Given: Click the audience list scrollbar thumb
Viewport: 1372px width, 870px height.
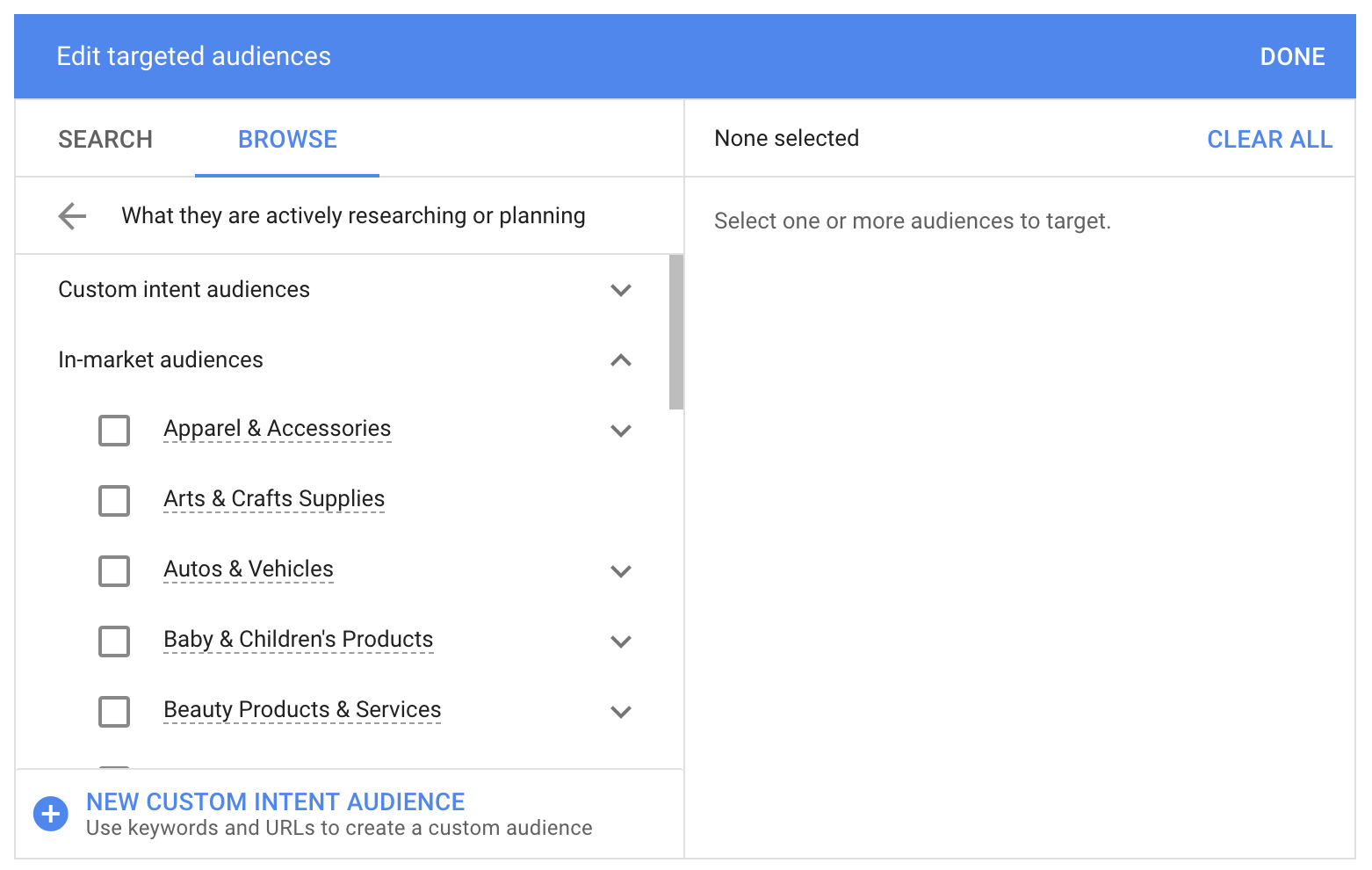Looking at the screenshot, I should coord(675,332).
